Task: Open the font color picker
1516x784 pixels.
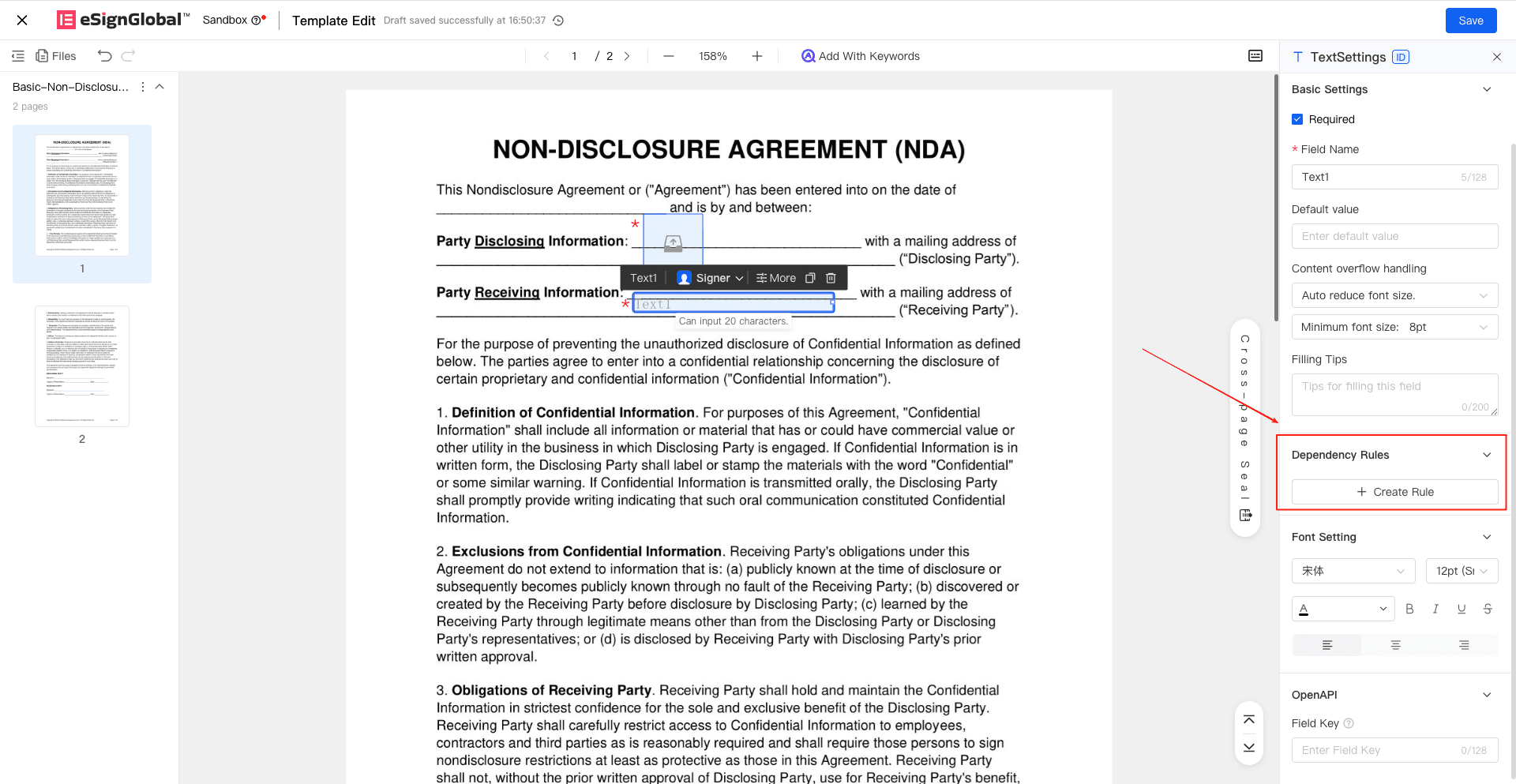Action: (1343, 609)
